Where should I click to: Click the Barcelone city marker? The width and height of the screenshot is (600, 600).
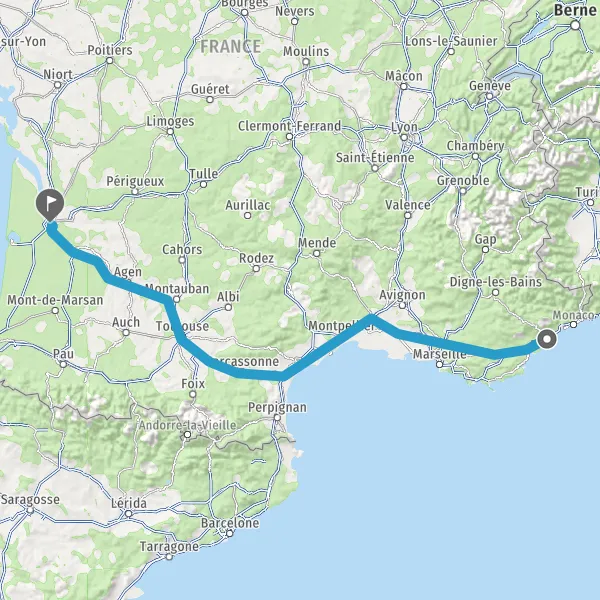tap(230, 533)
